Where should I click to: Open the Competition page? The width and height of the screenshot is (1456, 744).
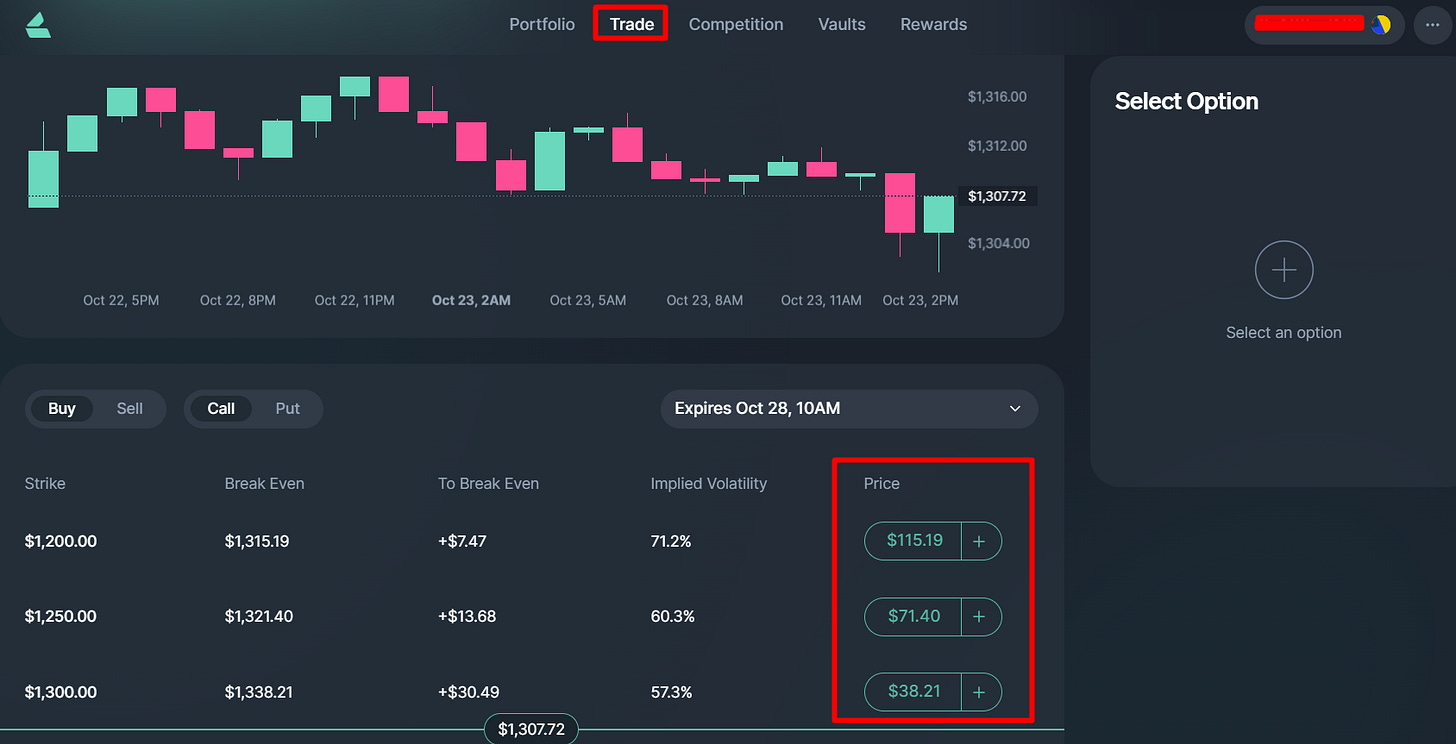pyautogui.click(x=736, y=24)
